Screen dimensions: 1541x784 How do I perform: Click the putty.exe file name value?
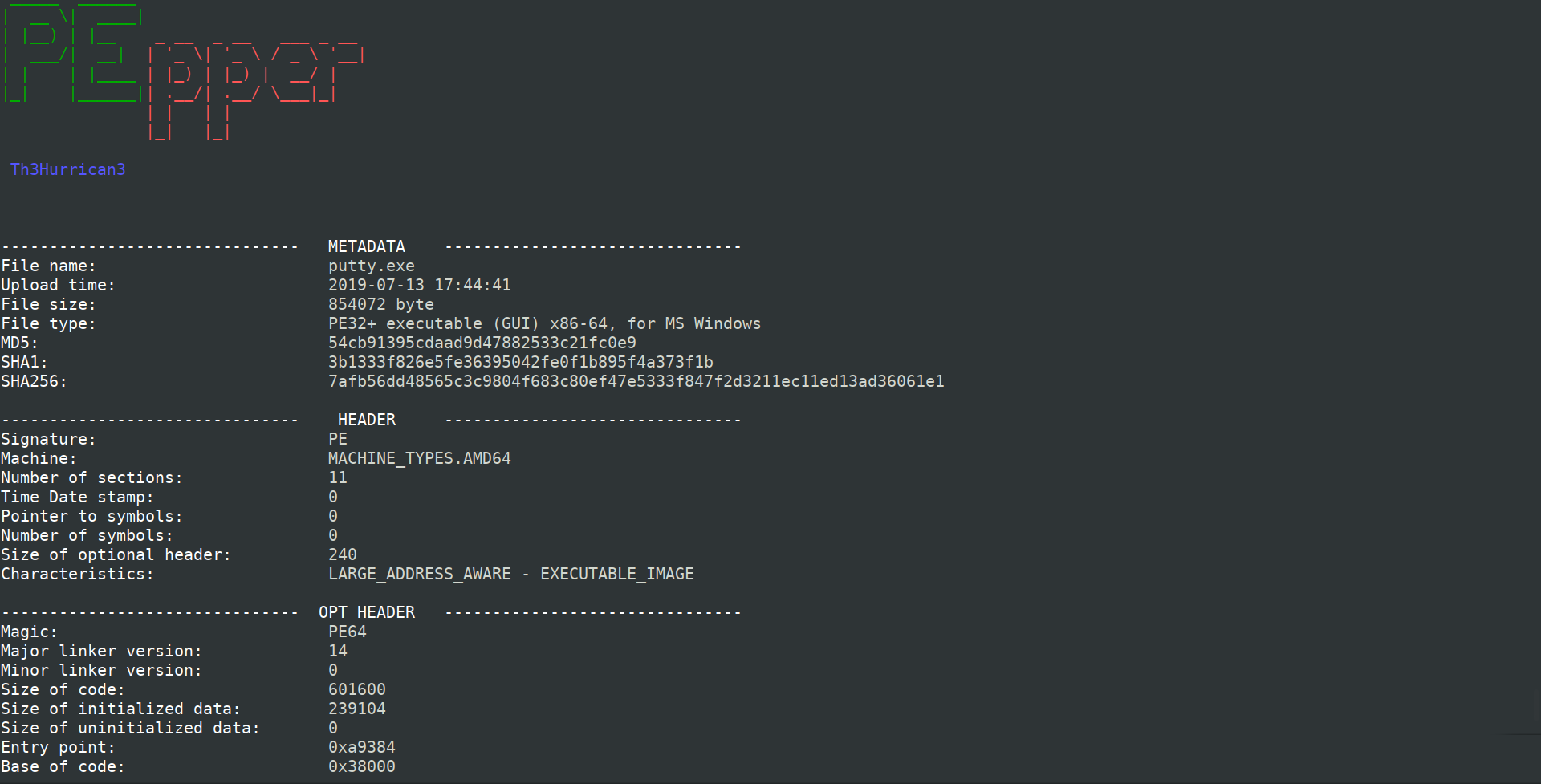click(x=372, y=266)
